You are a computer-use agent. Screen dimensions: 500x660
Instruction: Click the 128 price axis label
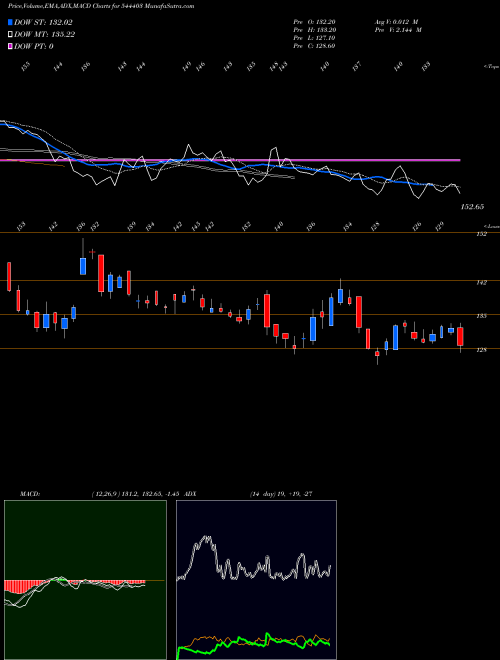(x=481, y=350)
